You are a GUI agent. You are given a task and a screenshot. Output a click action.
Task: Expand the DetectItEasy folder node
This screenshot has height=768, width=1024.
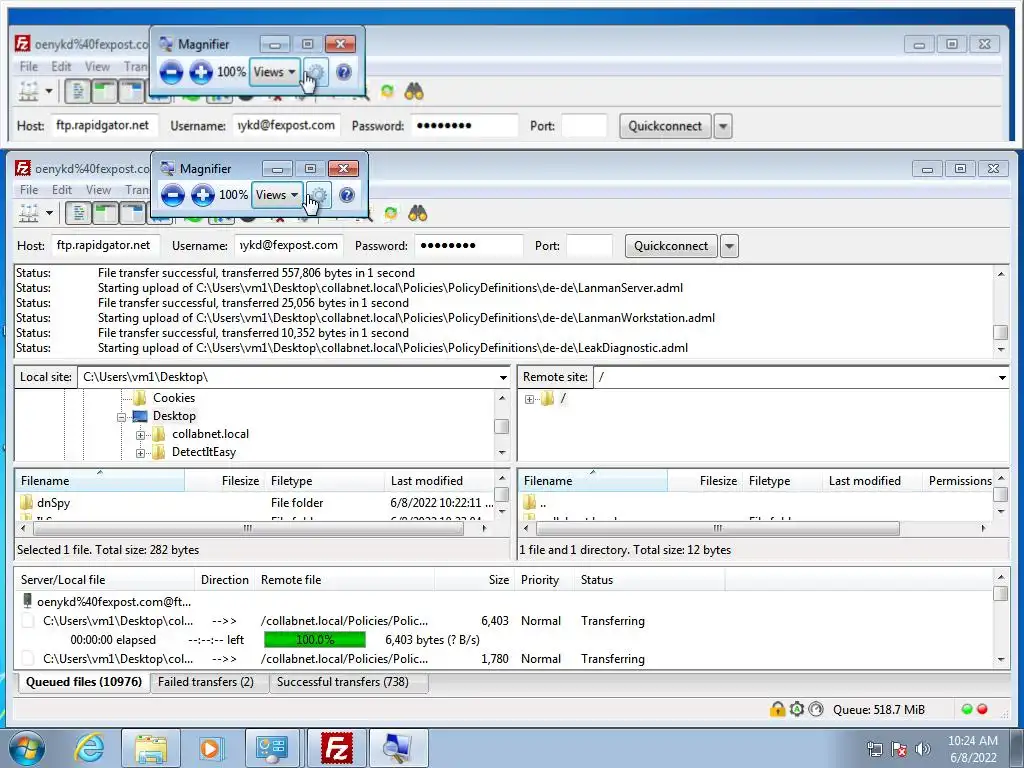140,453
